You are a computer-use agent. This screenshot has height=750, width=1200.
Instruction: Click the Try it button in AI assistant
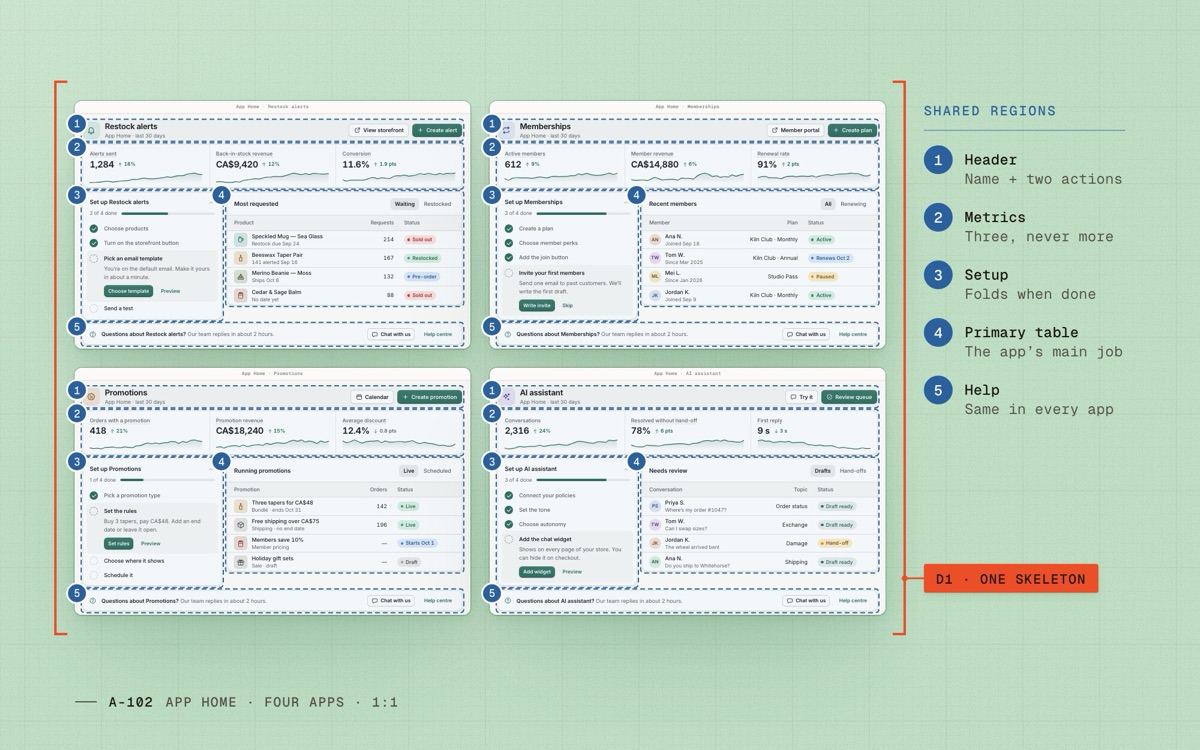pyautogui.click(x=802, y=397)
